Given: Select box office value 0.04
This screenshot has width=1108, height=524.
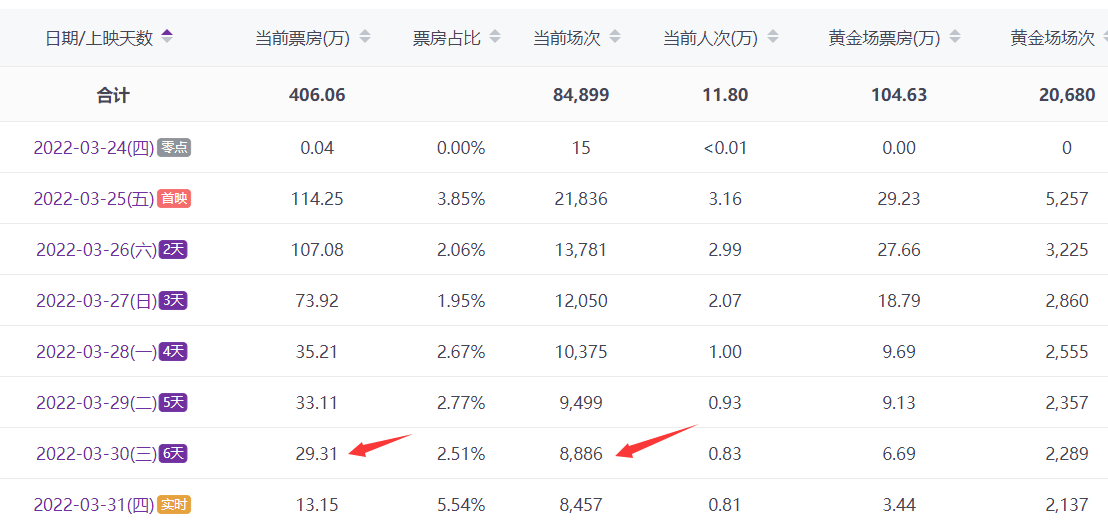Looking at the screenshot, I should (x=317, y=148).
